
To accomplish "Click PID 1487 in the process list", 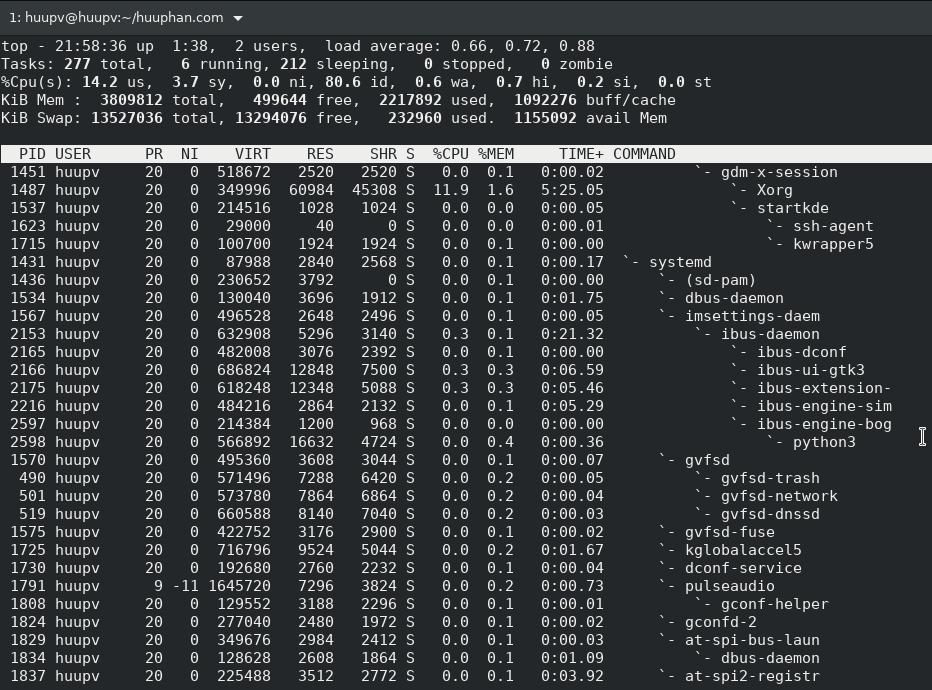I will (x=28, y=190).
